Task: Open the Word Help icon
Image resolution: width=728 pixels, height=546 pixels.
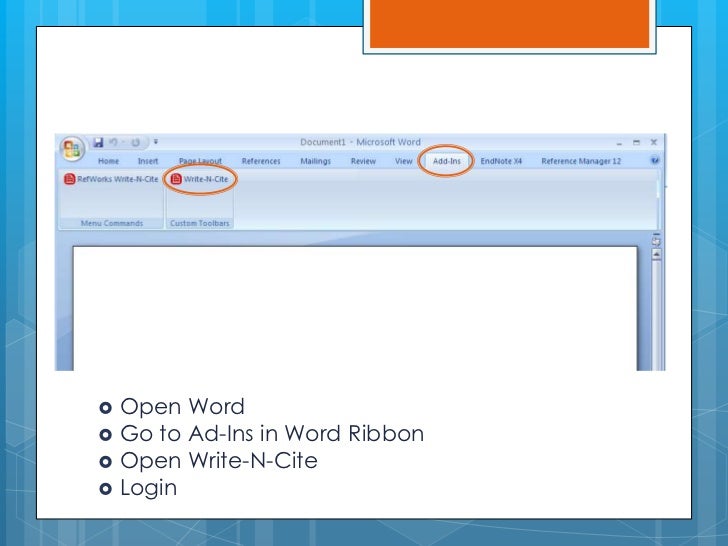Action: pyautogui.click(x=655, y=161)
